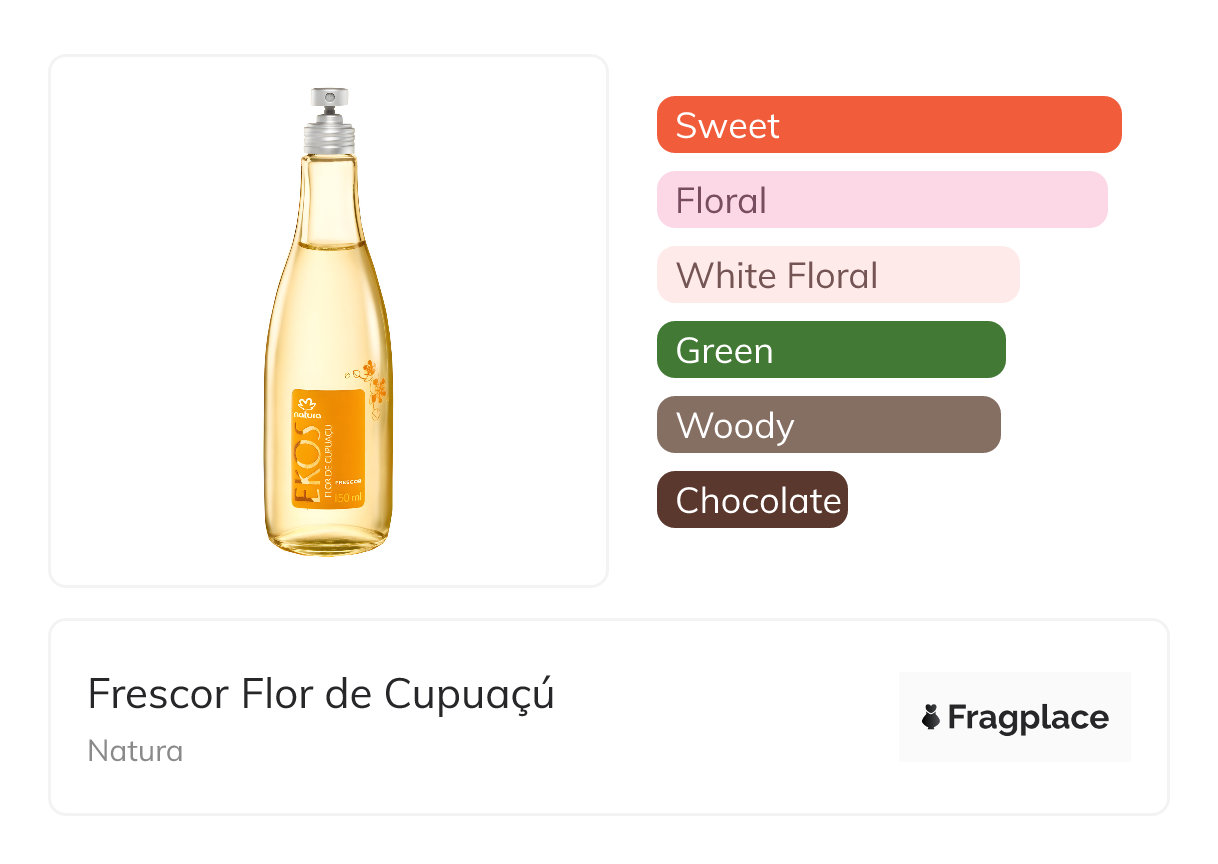Viewport: 1218px width, 864px height.
Task: Click the silver spray cap on bottle
Action: pyautogui.click(x=329, y=112)
